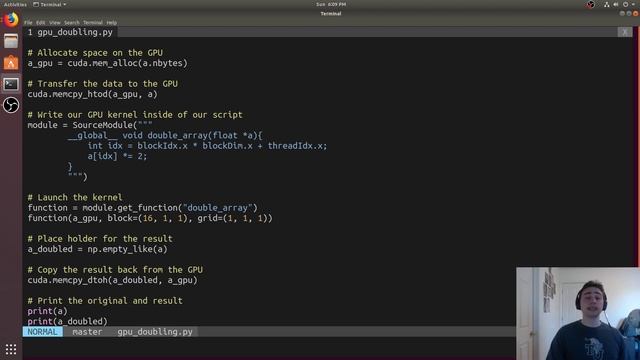
Task: Click the comment '# Place holder for the result'
Action: (x=100, y=239)
